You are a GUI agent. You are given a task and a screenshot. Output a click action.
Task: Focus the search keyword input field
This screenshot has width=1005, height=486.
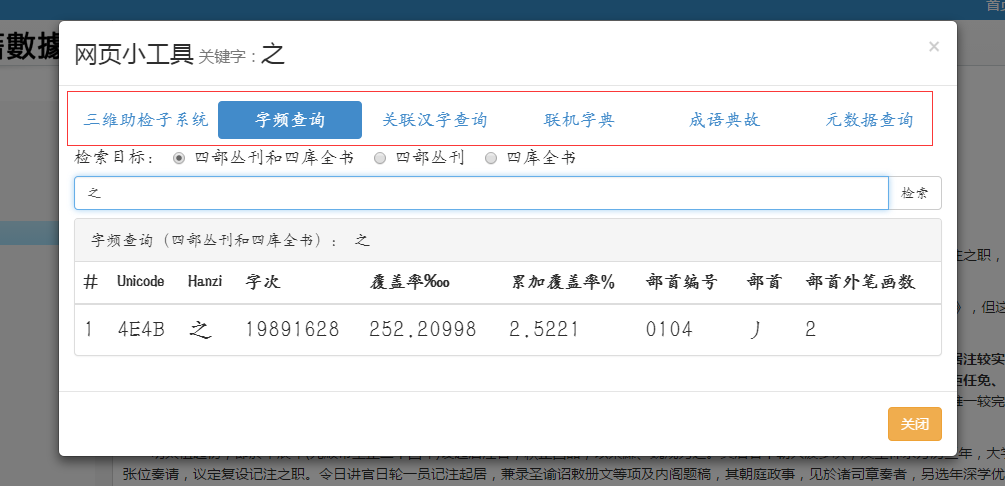(x=480, y=193)
